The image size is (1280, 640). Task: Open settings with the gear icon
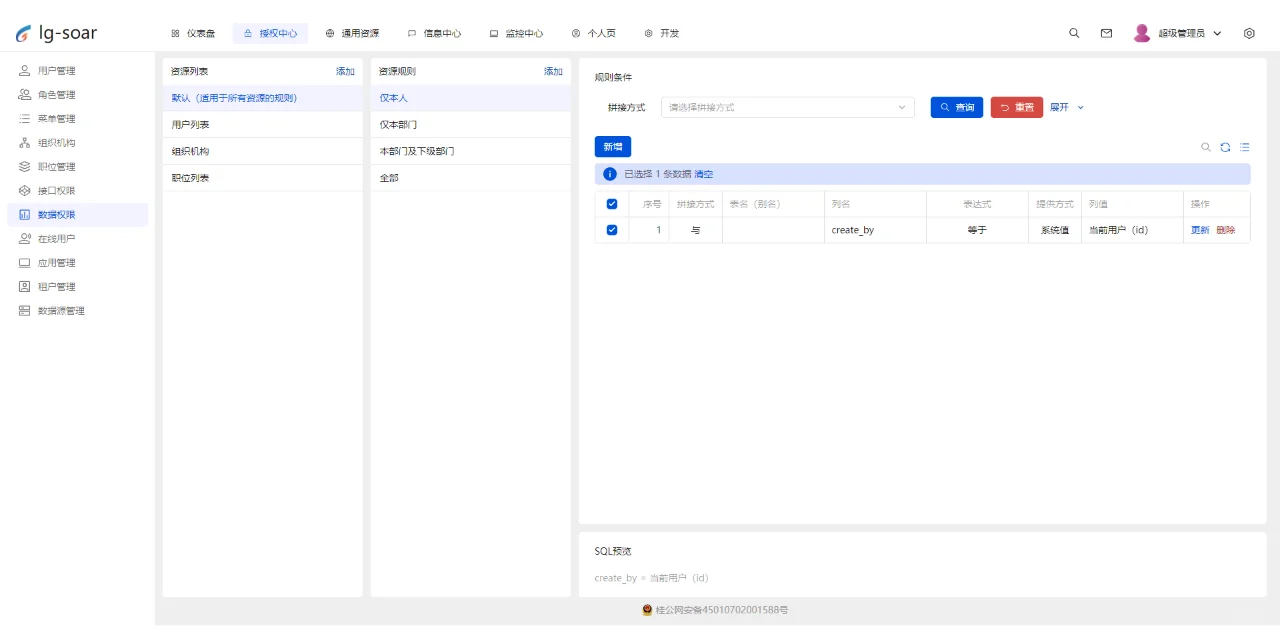[x=1249, y=33]
